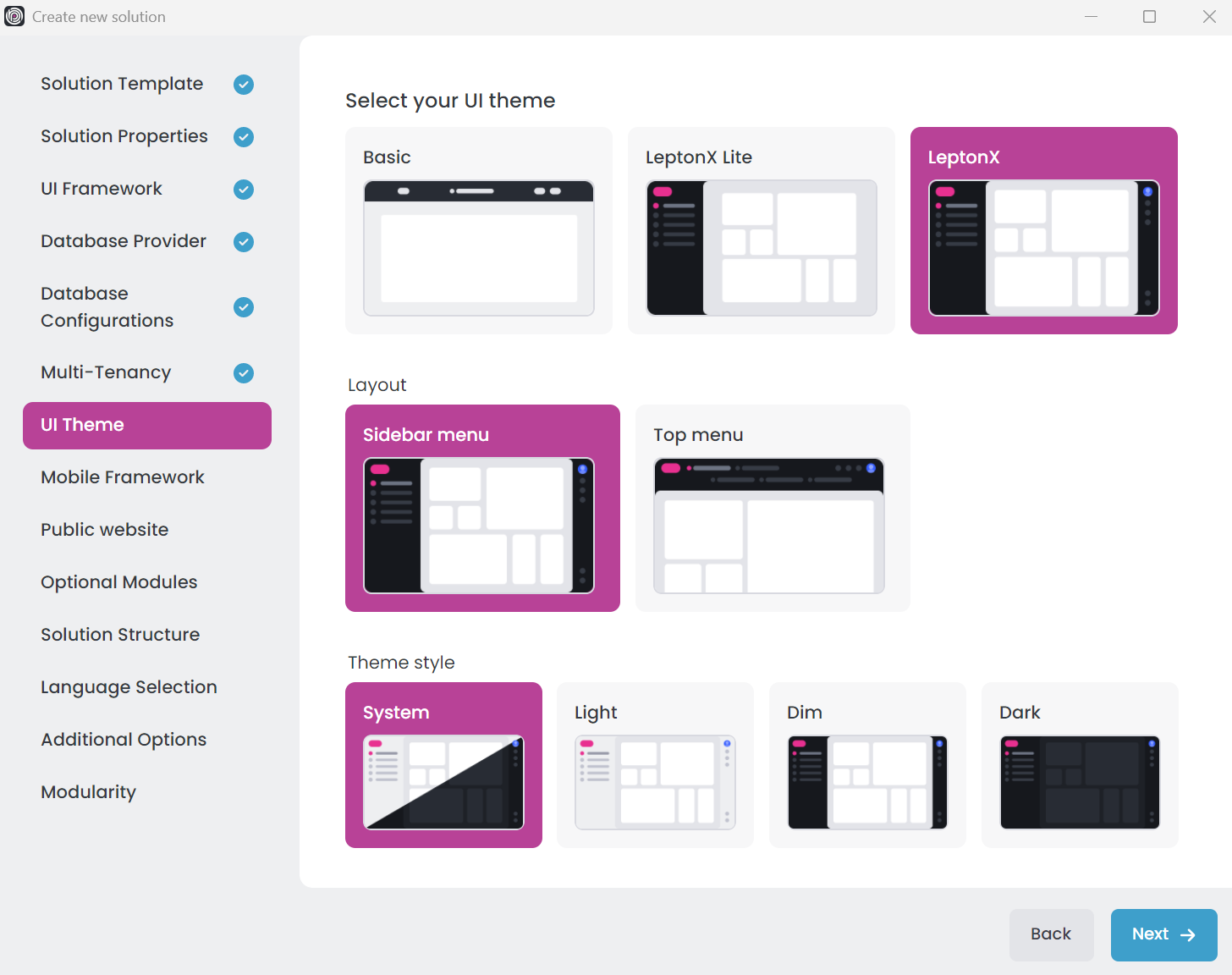The image size is (1232, 975).
Task: Minimize the Create new solution window
Action: click(1092, 17)
